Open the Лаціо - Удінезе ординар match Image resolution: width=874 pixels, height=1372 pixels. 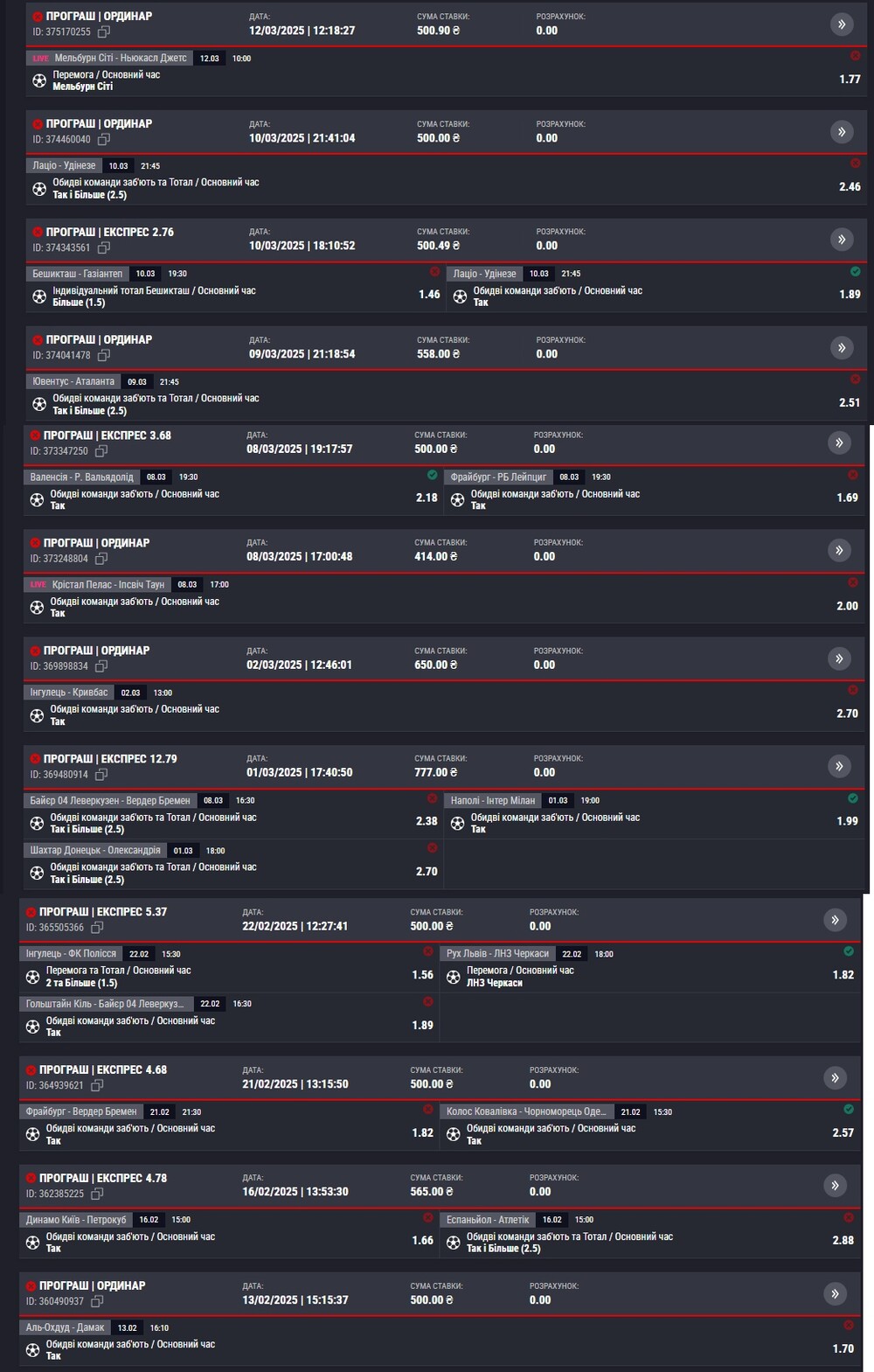[x=65, y=165]
